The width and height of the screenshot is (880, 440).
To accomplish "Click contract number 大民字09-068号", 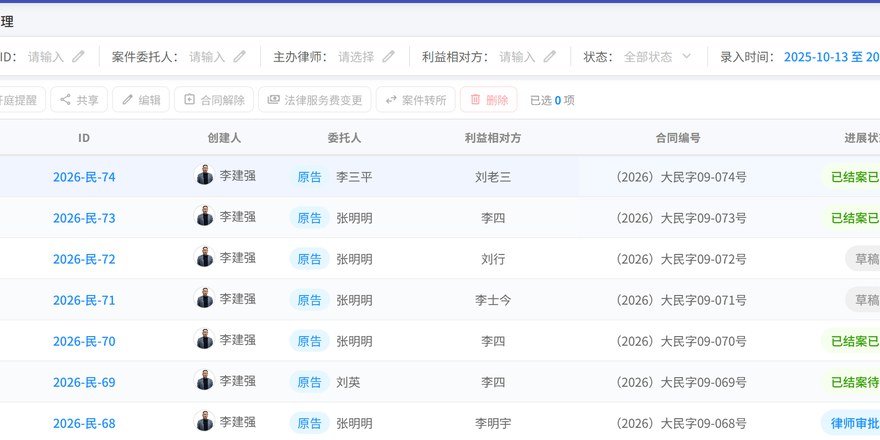I will click(x=681, y=423).
